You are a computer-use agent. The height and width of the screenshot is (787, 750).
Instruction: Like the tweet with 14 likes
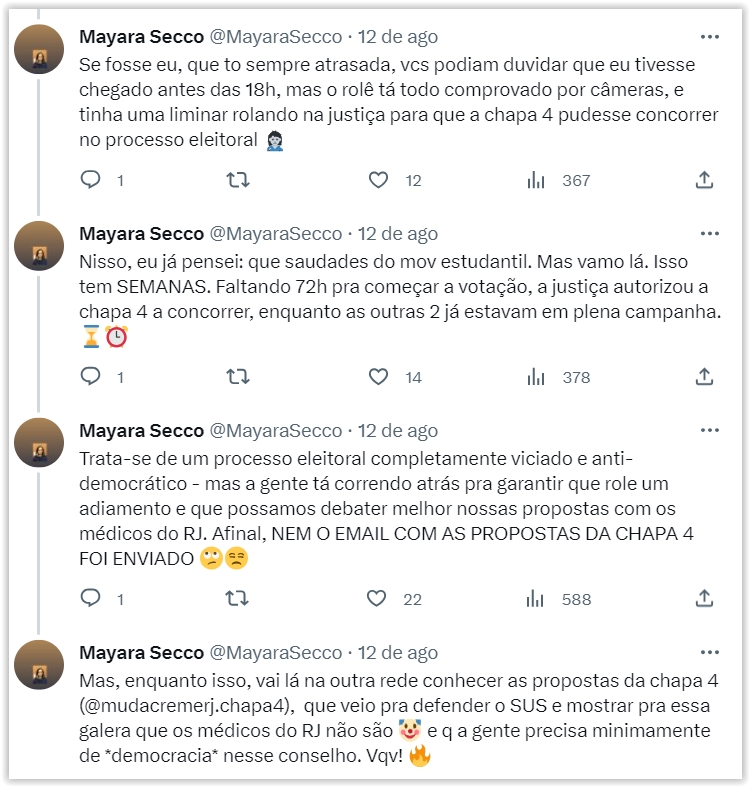378,377
